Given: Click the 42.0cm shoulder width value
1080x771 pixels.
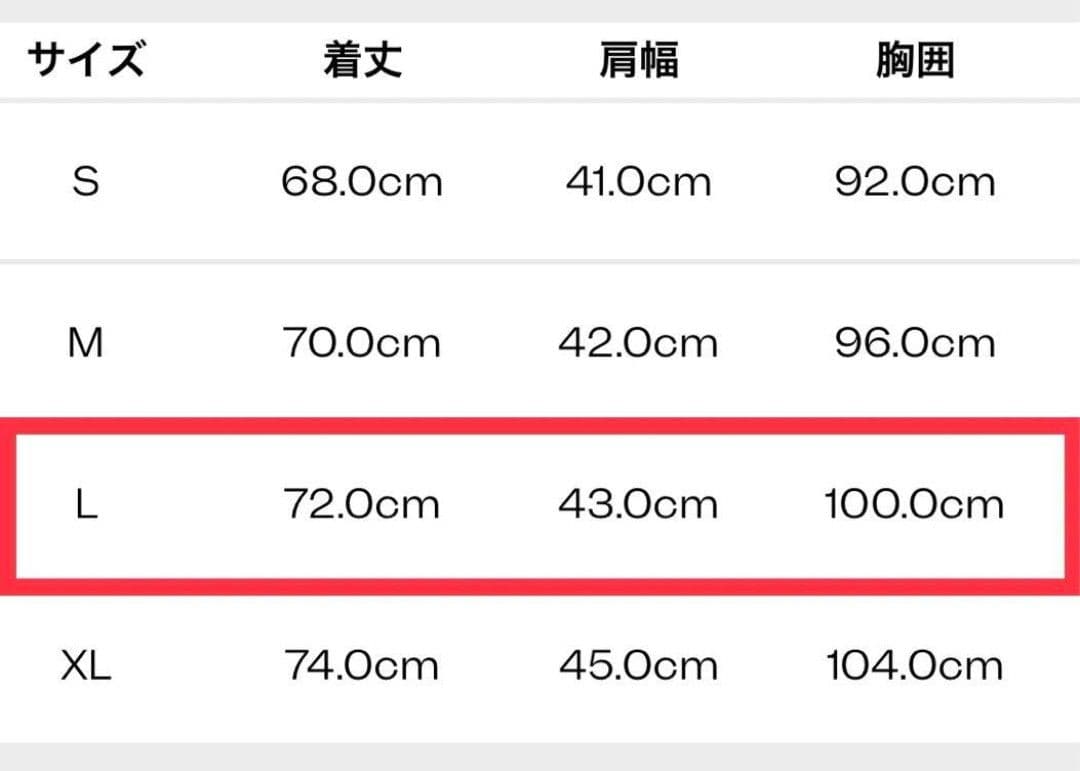Looking at the screenshot, I should (639, 344).
